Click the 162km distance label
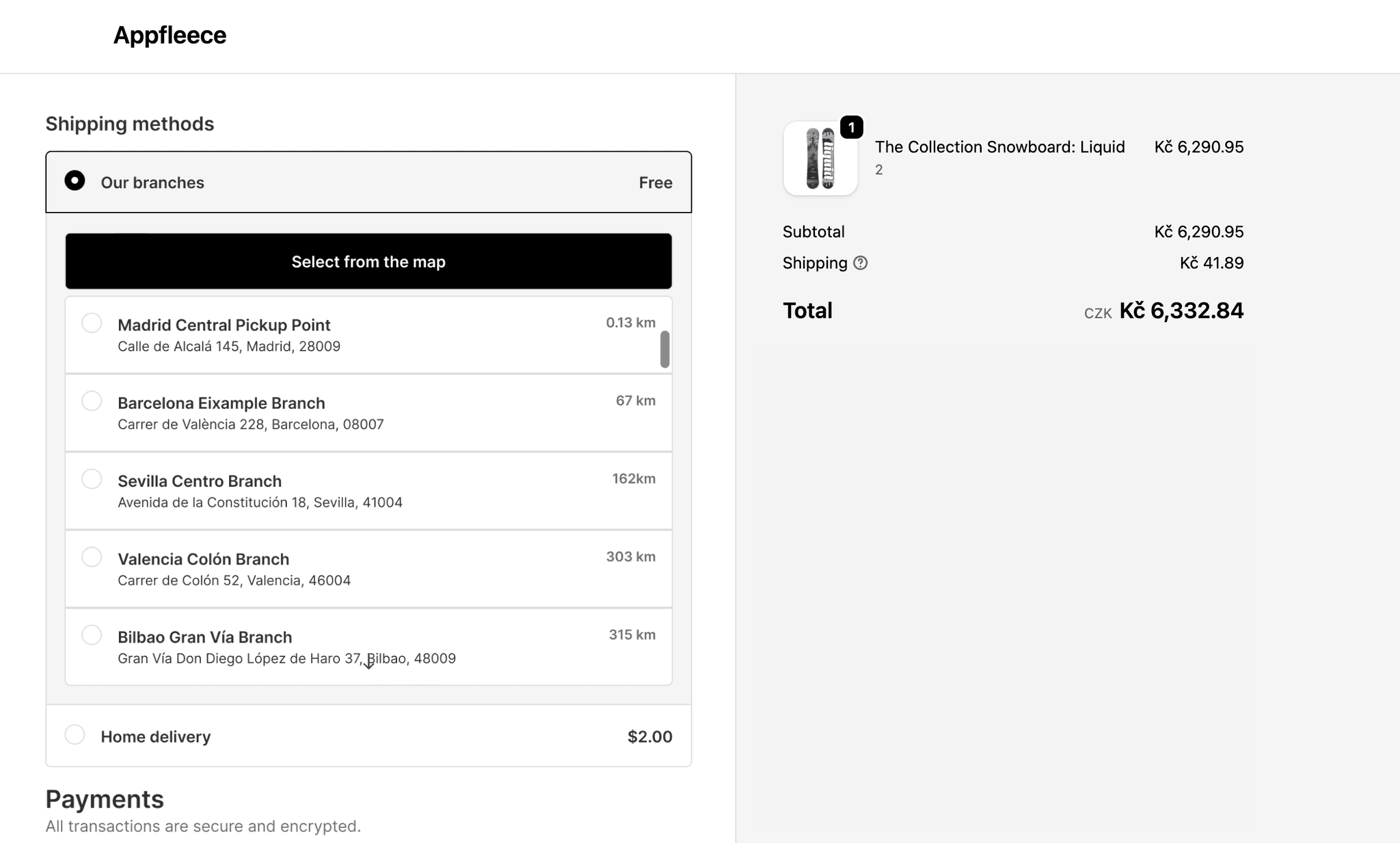Screen dimensions: 1400x843 click(x=634, y=479)
